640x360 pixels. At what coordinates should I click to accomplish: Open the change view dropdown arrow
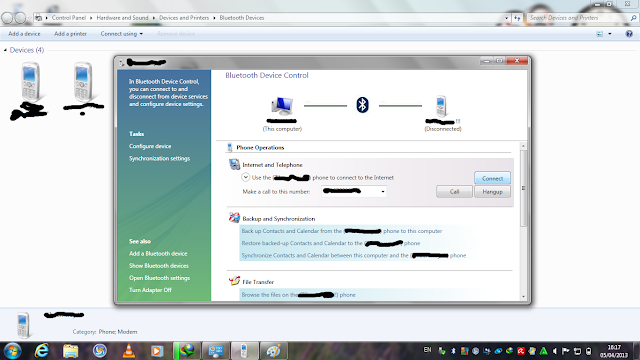point(610,34)
